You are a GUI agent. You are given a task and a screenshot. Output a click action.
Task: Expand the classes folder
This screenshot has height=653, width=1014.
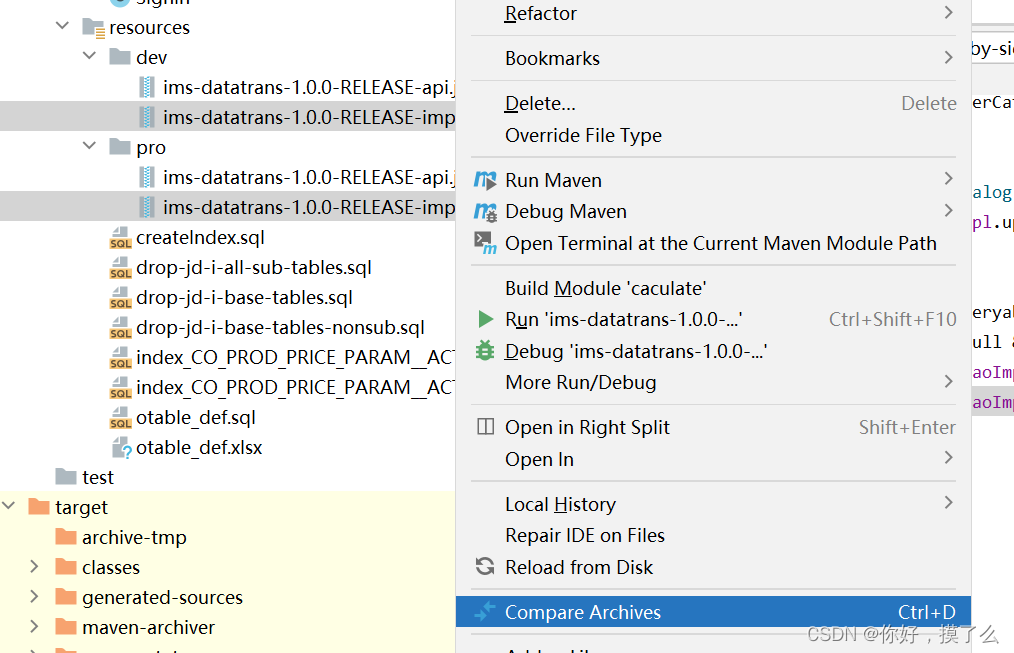[x=35, y=566]
